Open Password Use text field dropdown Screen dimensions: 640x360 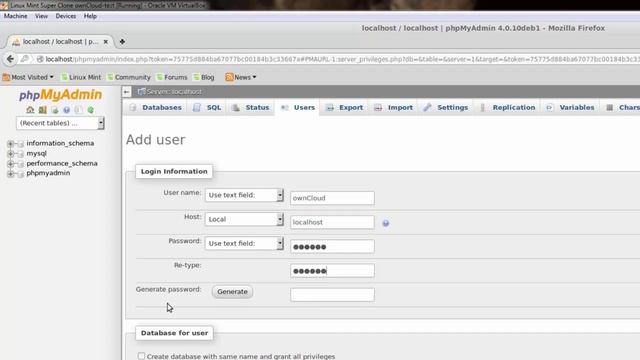click(244, 243)
